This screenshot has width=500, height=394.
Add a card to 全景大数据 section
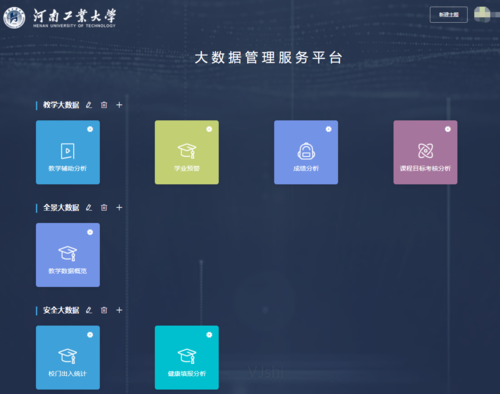point(119,208)
